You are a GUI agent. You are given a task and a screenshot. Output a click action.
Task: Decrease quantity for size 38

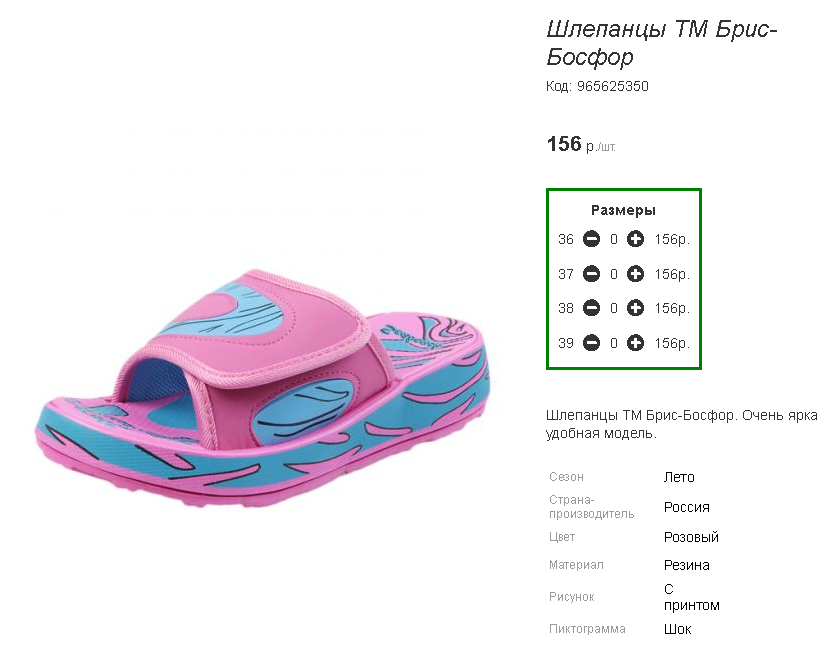pos(592,308)
